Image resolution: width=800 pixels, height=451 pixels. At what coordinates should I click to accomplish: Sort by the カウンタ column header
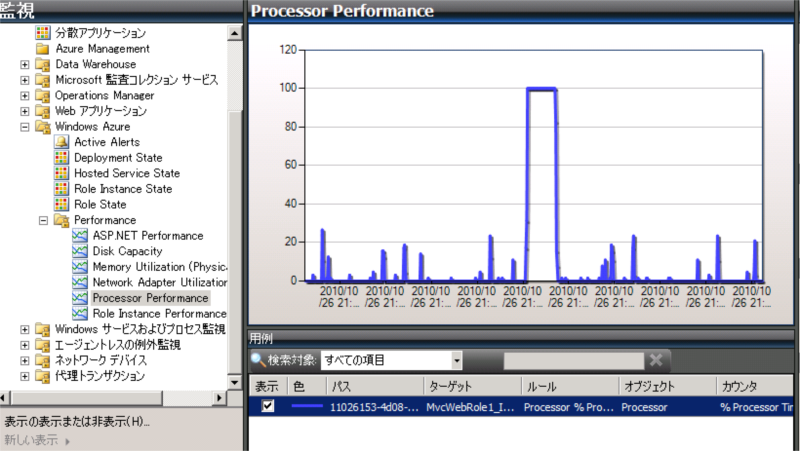[x=755, y=386]
